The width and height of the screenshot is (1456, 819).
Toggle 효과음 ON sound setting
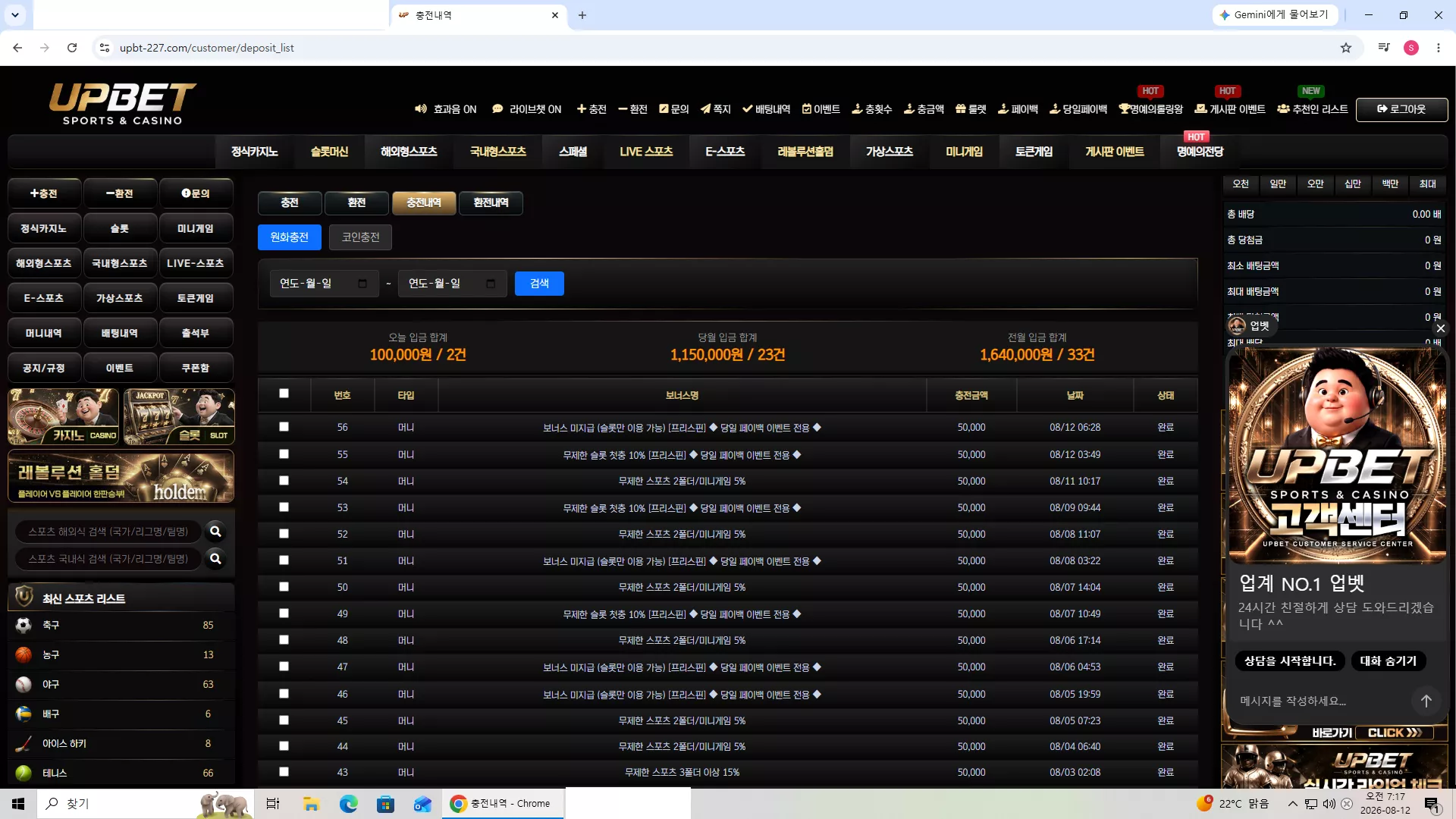pyautogui.click(x=446, y=109)
